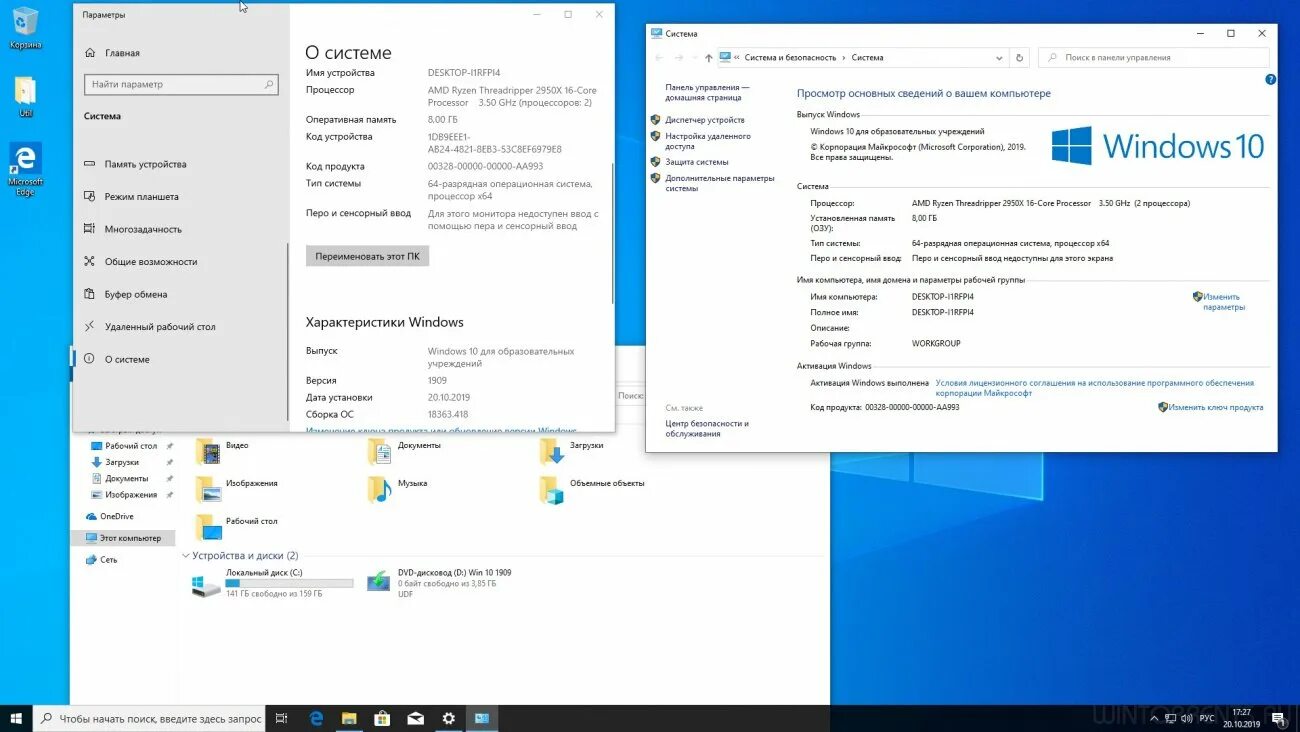
Task: Open the Рабочий стол folder in the Explorer main pane
Action: pyautogui.click(x=236, y=526)
